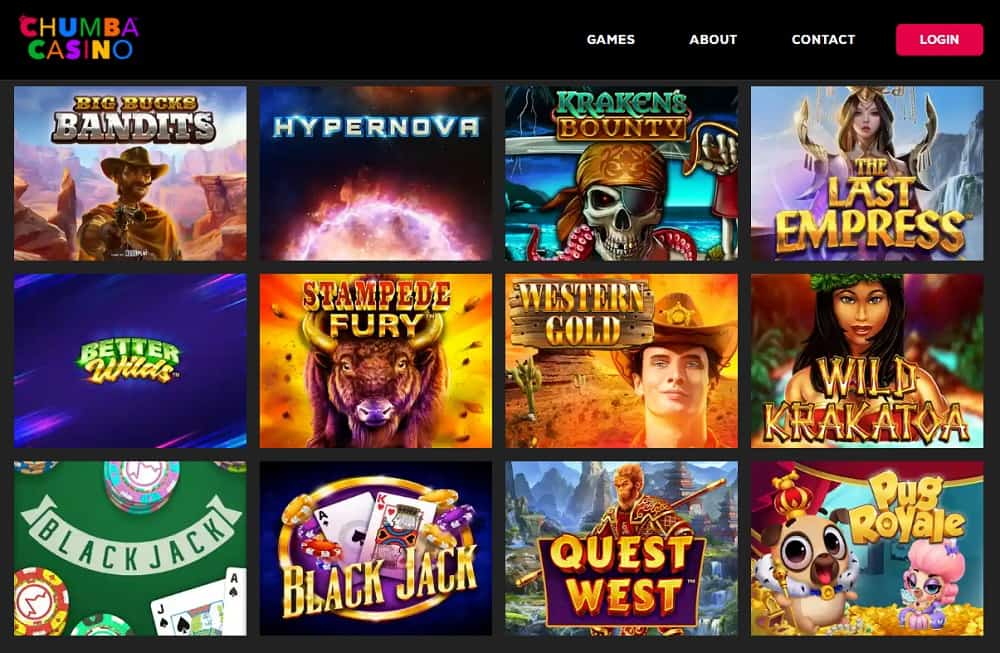
Task: Open the gold-ring Black Jack tile
Action: [376, 548]
